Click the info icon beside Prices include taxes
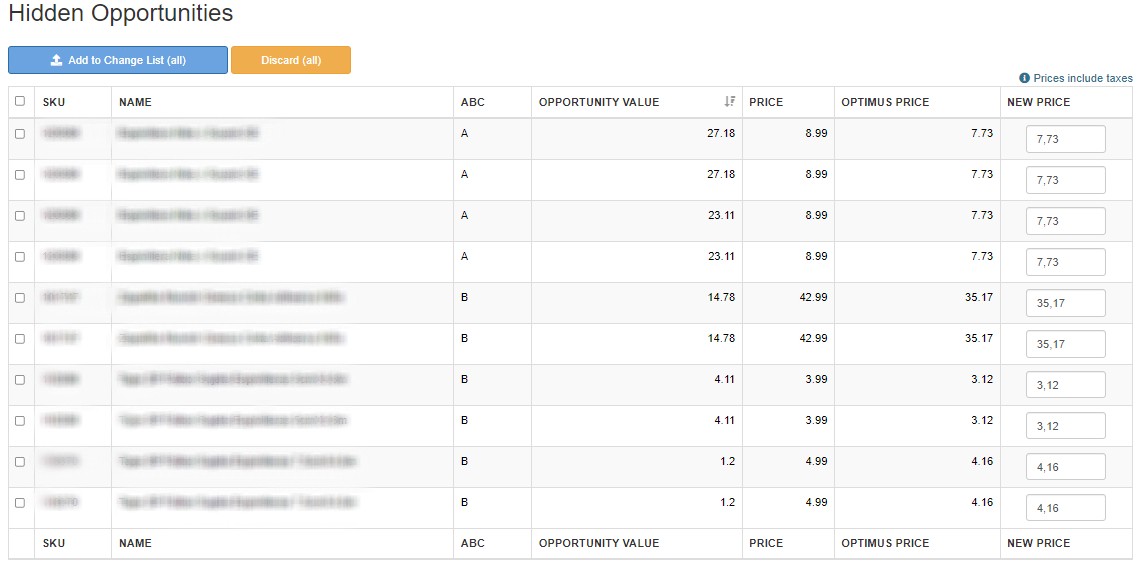This screenshot has height=567, width=1142. (1024, 78)
